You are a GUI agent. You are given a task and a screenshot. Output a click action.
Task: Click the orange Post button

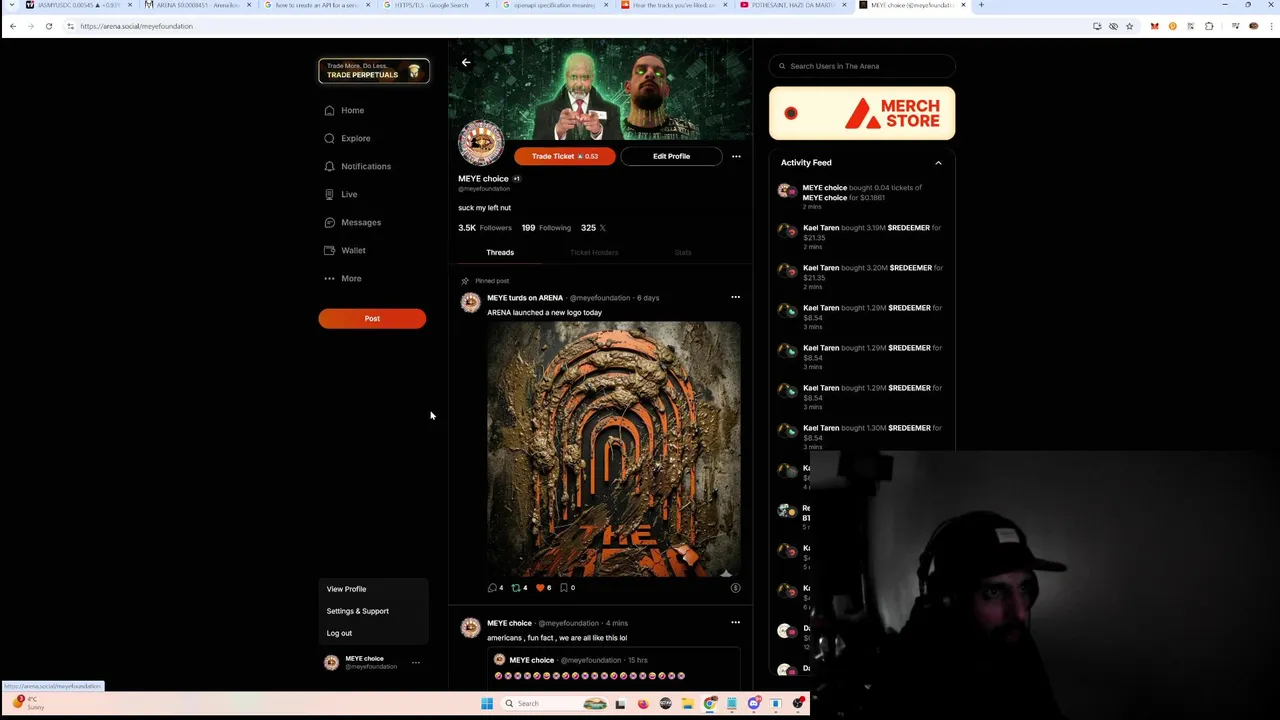point(372,318)
